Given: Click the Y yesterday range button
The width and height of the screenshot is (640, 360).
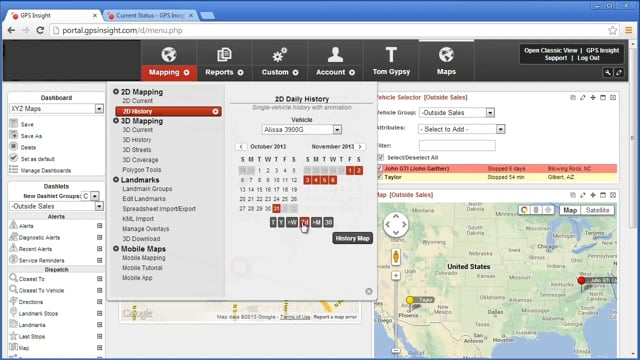Looking at the screenshot, I should 281,222.
